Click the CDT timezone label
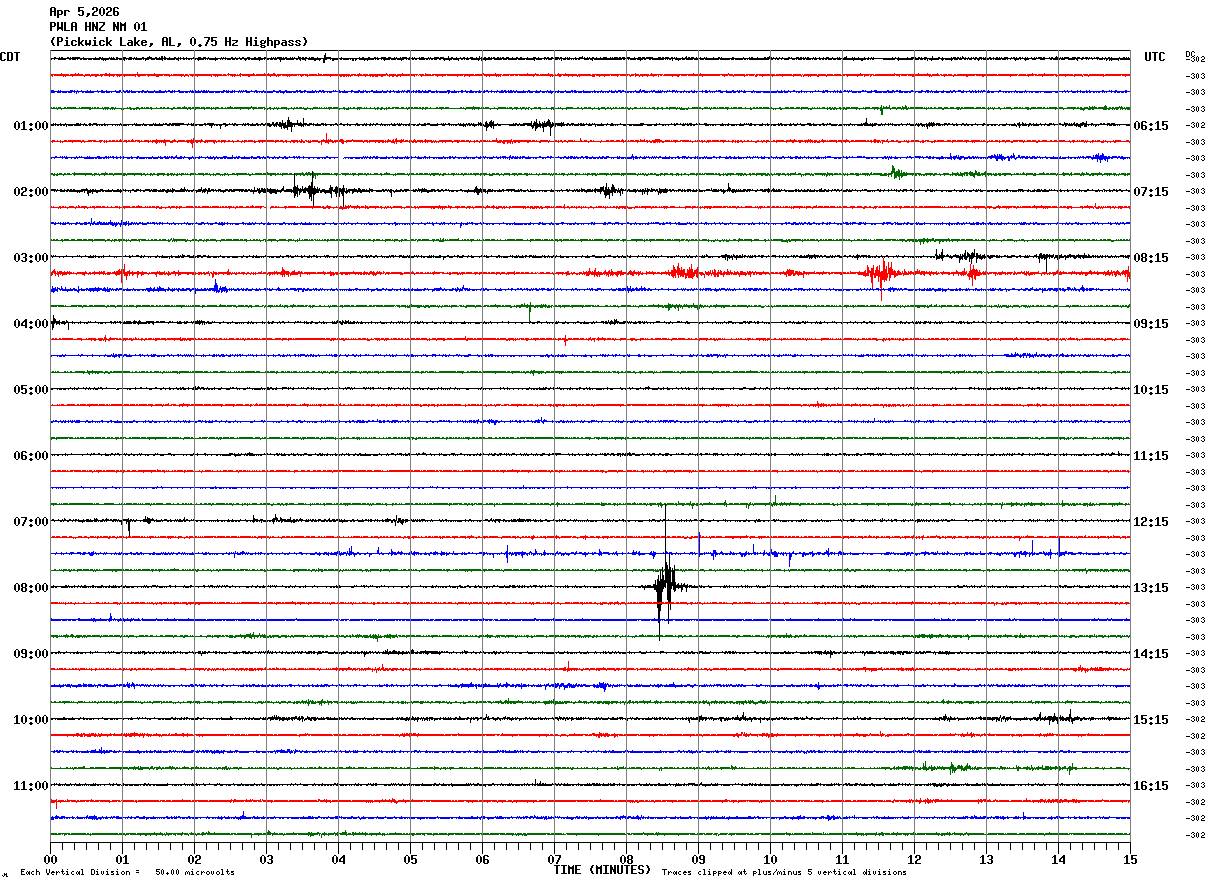 click(x=10, y=57)
